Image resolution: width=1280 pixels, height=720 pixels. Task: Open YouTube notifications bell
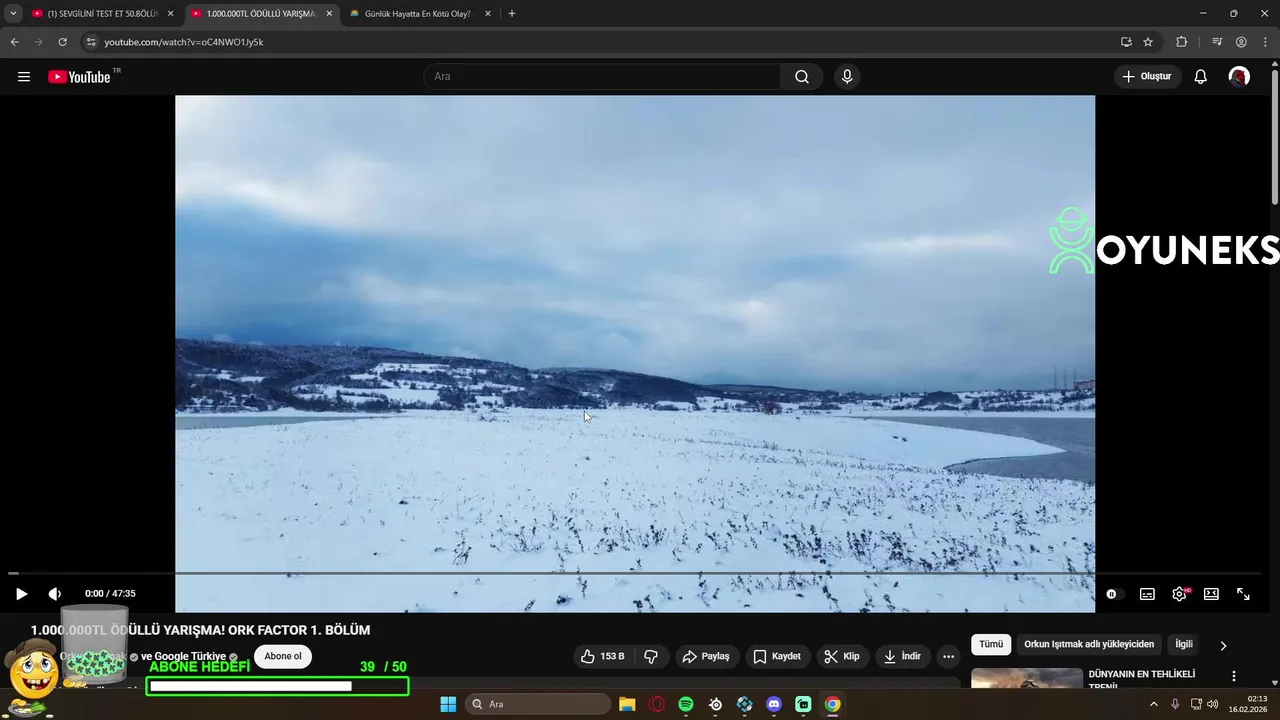click(x=1201, y=77)
